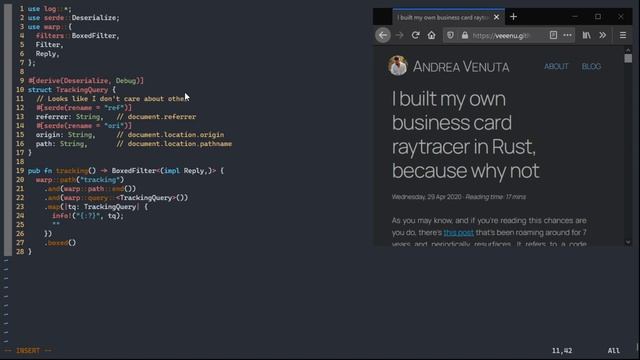Maximize the Firefox window
640x360 pixels.
click(598, 17)
